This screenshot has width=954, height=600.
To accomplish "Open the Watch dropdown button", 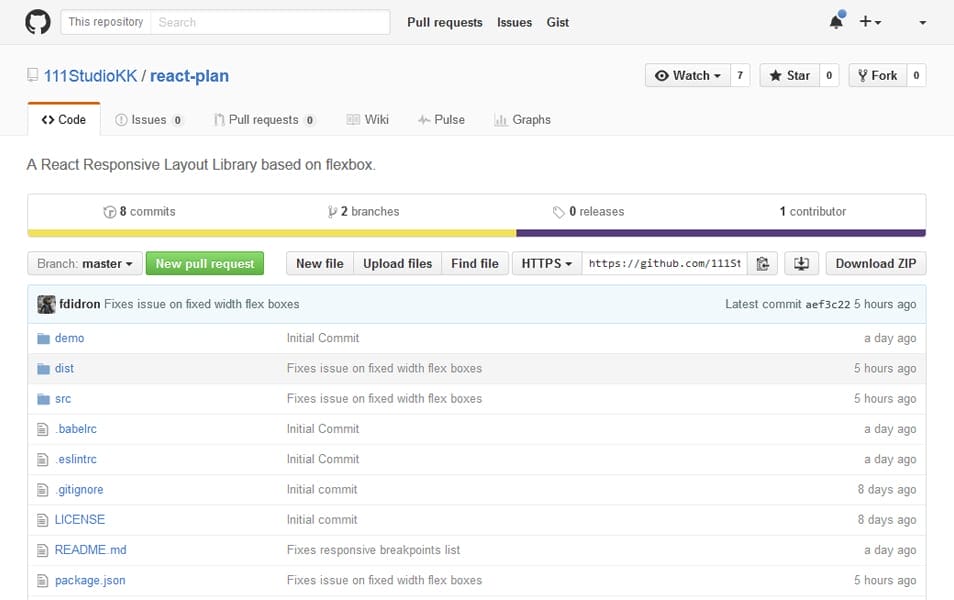I will 688,75.
